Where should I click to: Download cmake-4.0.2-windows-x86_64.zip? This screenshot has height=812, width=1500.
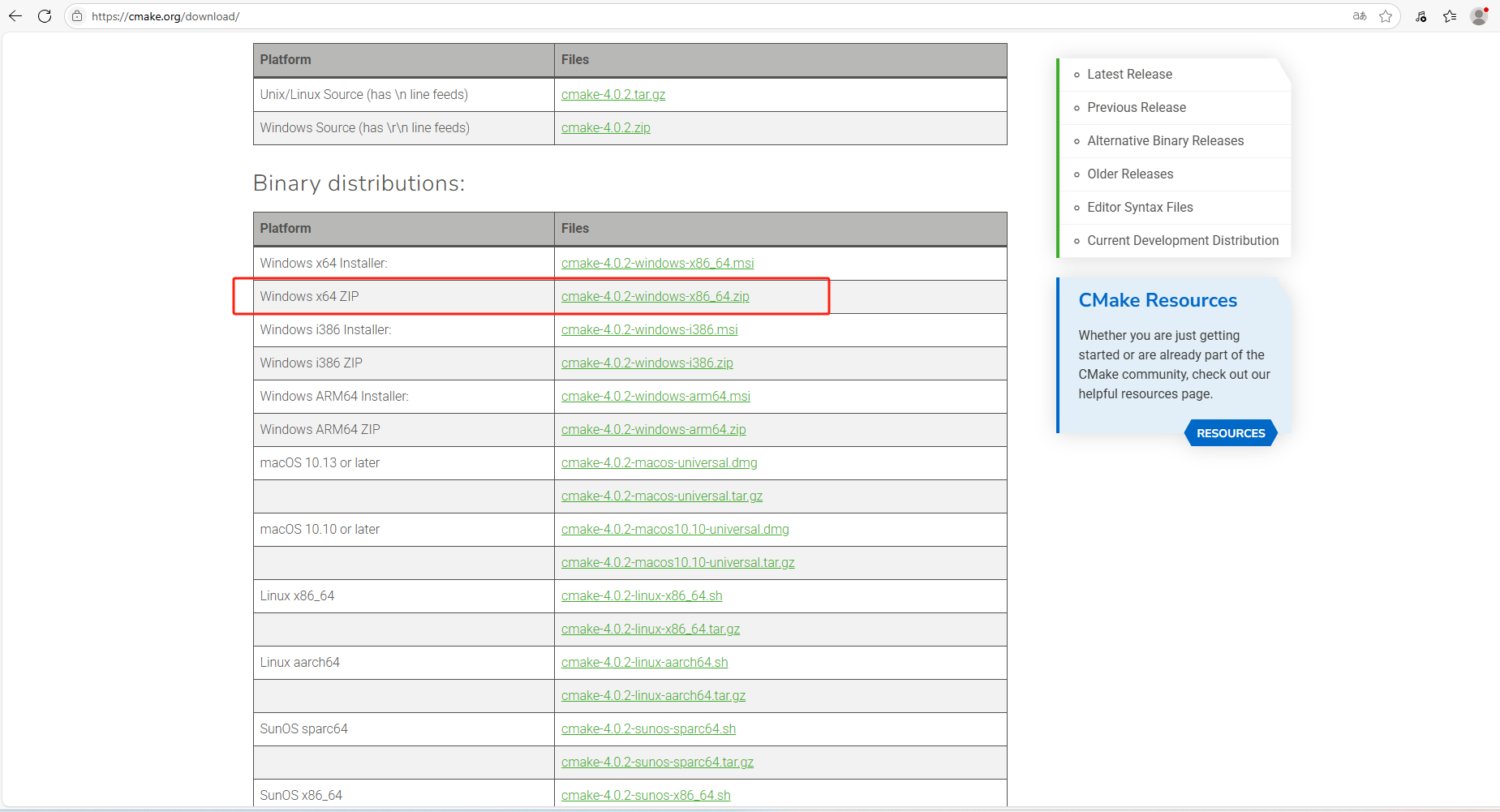[655, 296]
